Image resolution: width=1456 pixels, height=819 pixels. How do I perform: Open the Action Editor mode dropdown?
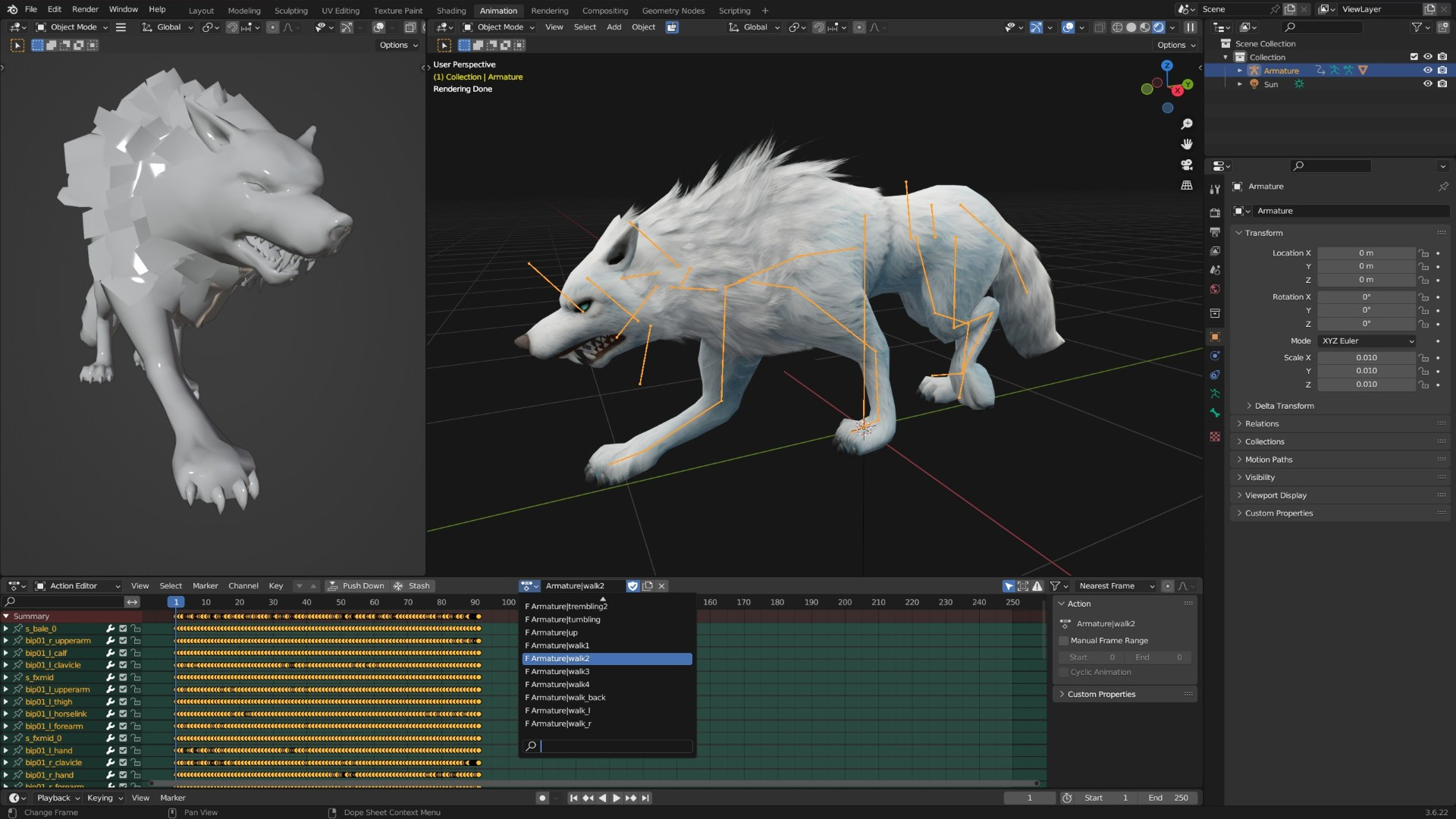coord(79,586)
